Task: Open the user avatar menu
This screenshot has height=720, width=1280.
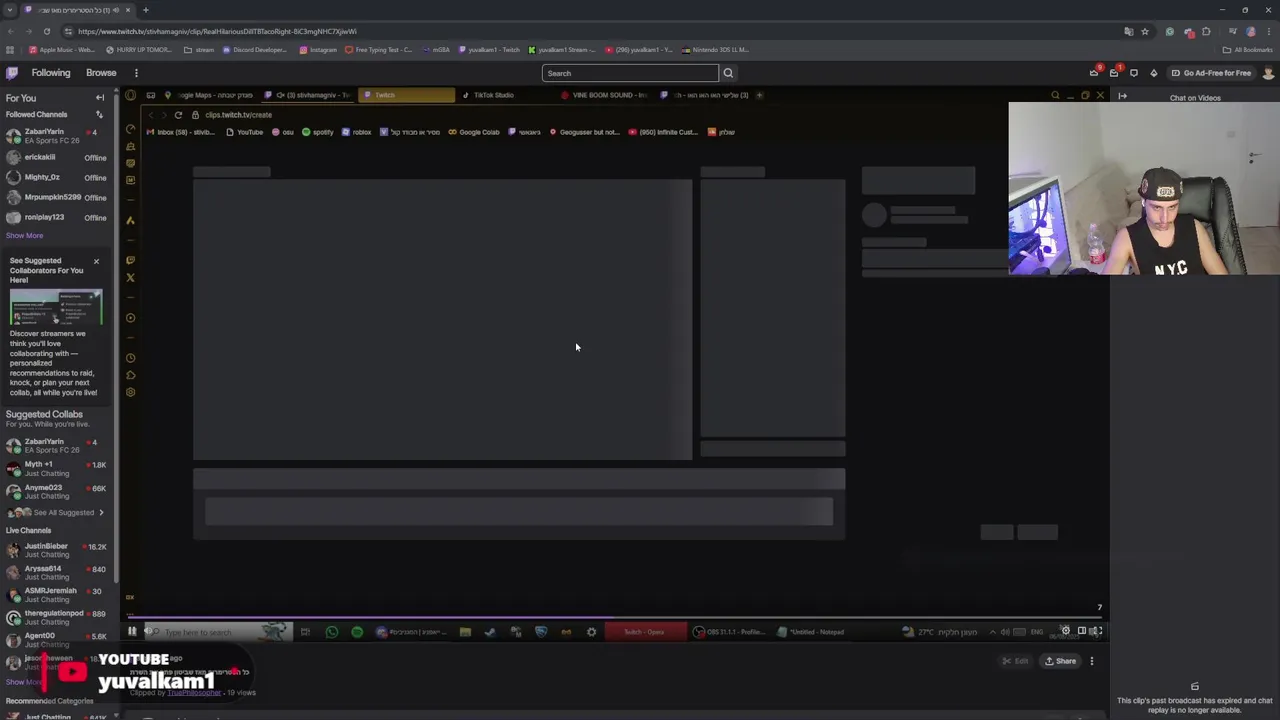Action: pos(1268,73)
